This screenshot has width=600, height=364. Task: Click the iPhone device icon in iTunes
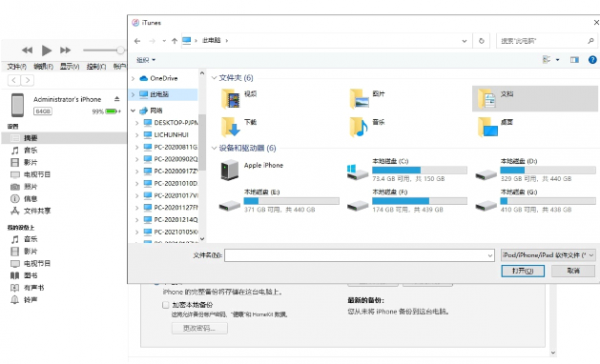click(x=17, y=105)
